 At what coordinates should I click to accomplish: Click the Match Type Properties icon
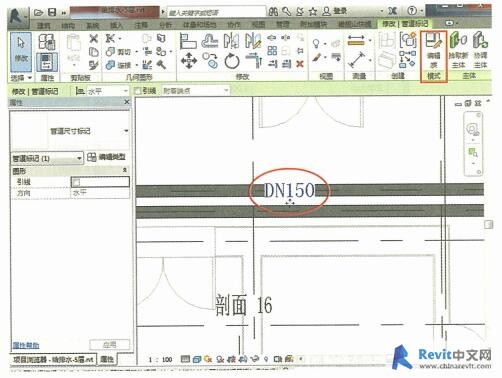[x=94, y=65]
